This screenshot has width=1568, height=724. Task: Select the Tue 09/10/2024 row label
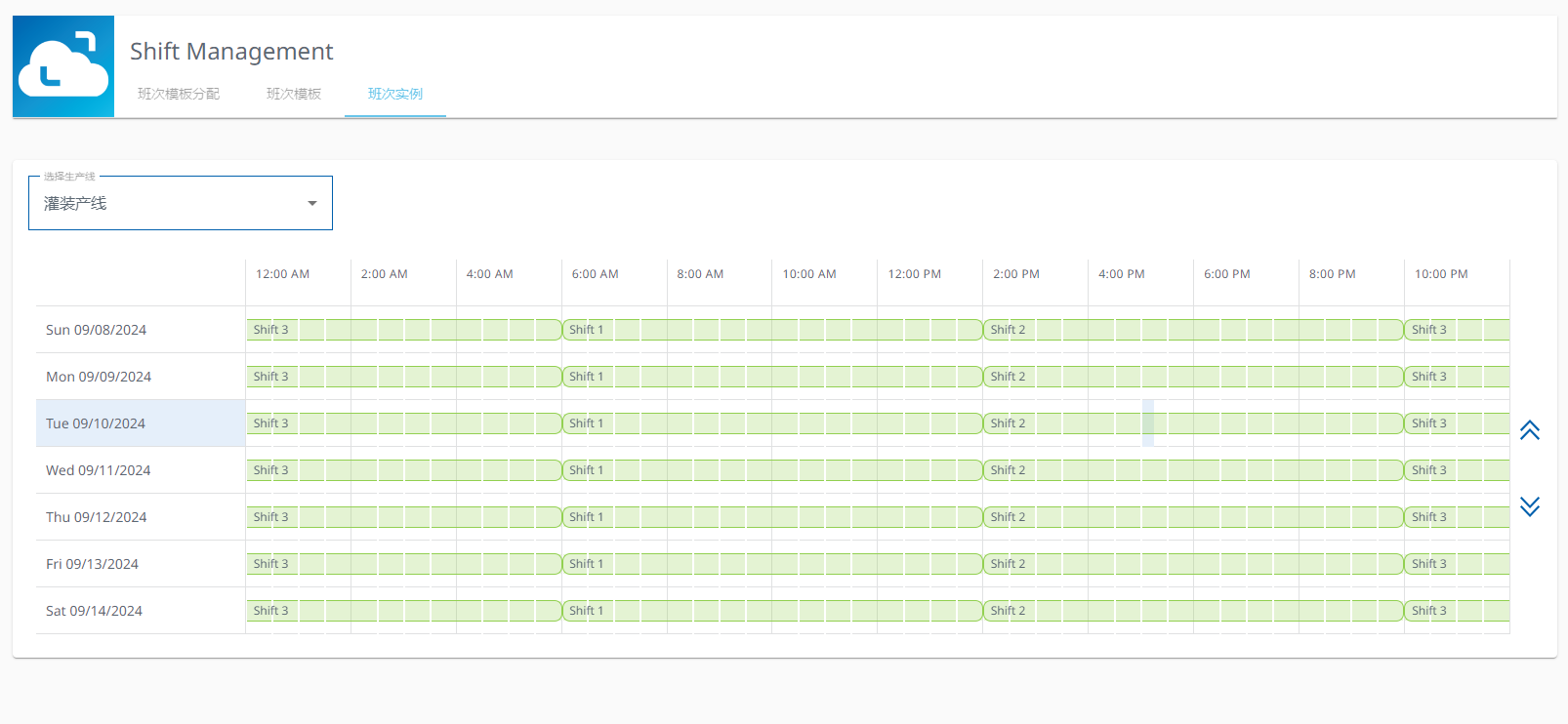coord(96,423)
